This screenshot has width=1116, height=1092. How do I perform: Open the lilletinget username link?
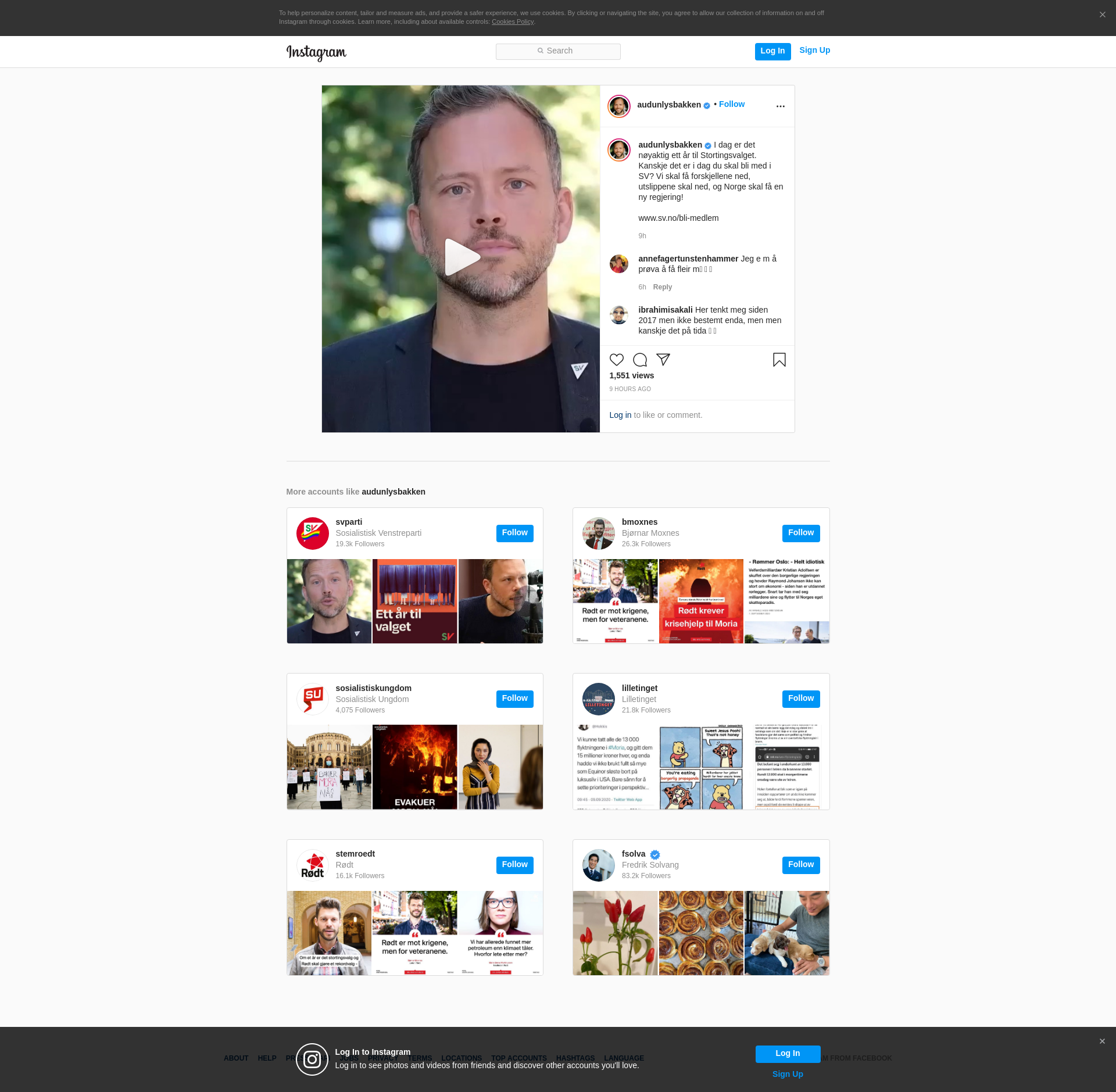point(639,688)
